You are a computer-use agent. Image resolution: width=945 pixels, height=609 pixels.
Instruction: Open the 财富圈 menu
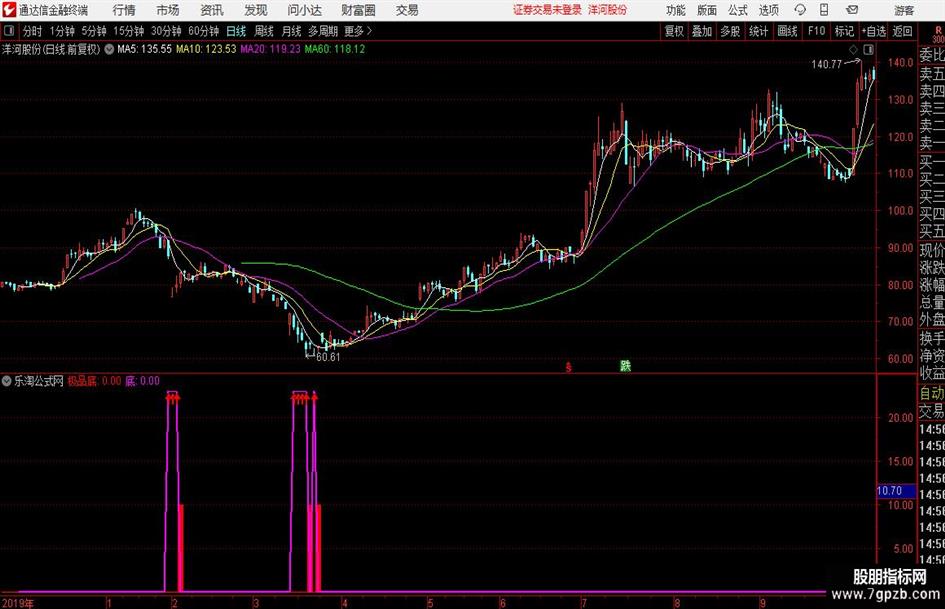coord(358,10)
